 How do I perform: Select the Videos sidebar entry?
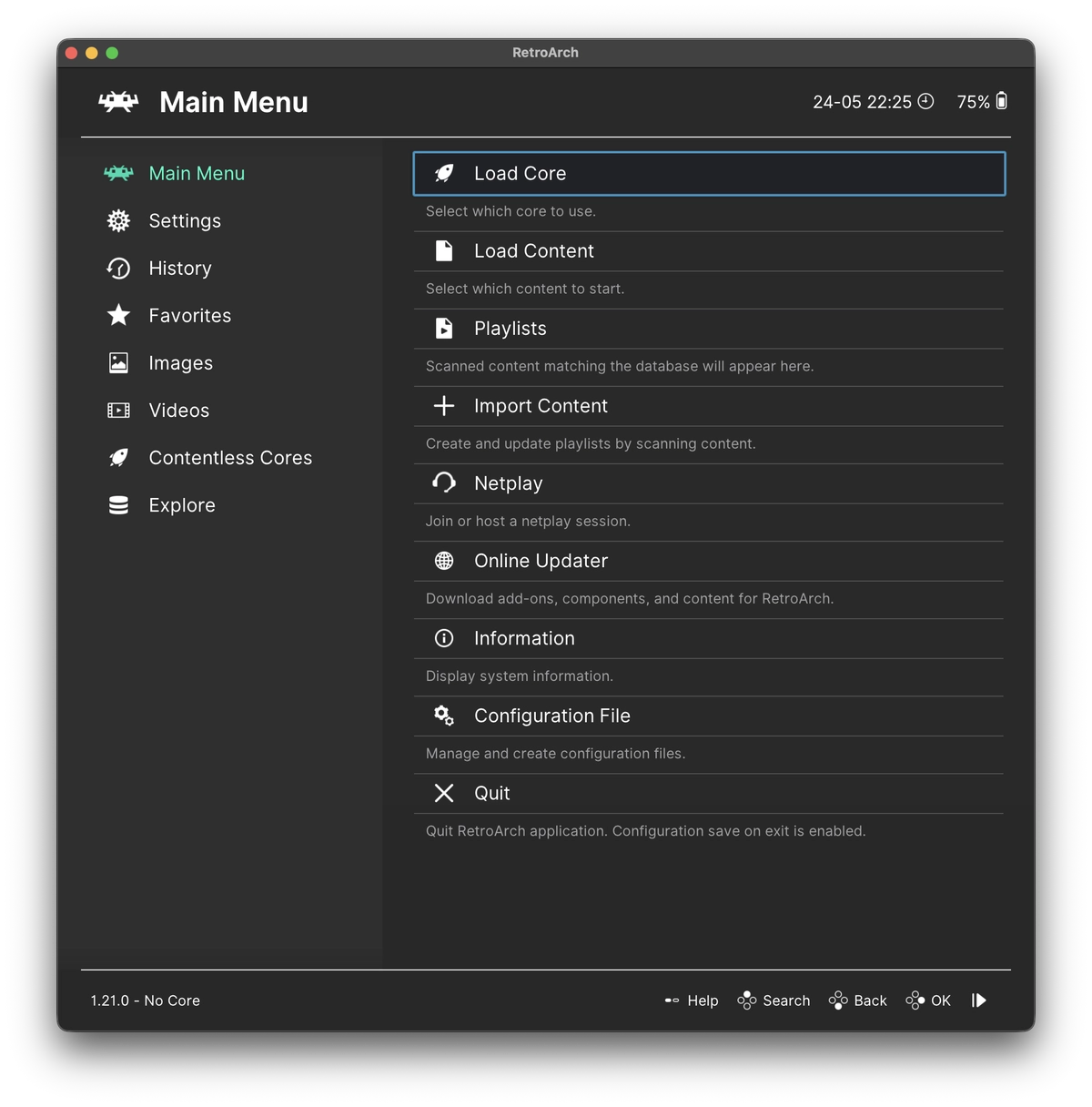click(179, 411)
